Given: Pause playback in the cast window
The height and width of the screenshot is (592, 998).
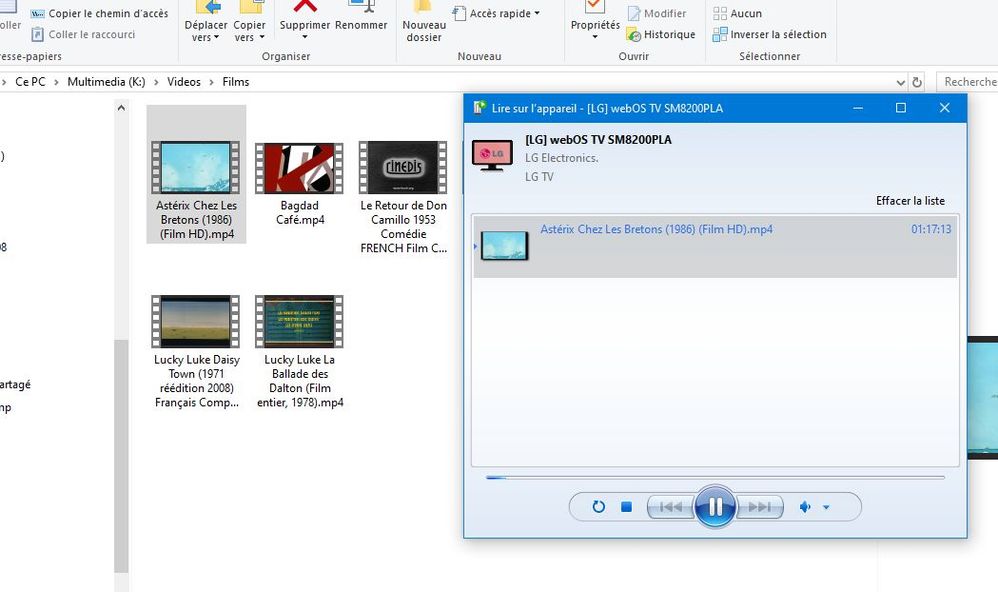Looking at the screenshot, I should (x=715, y=507).
